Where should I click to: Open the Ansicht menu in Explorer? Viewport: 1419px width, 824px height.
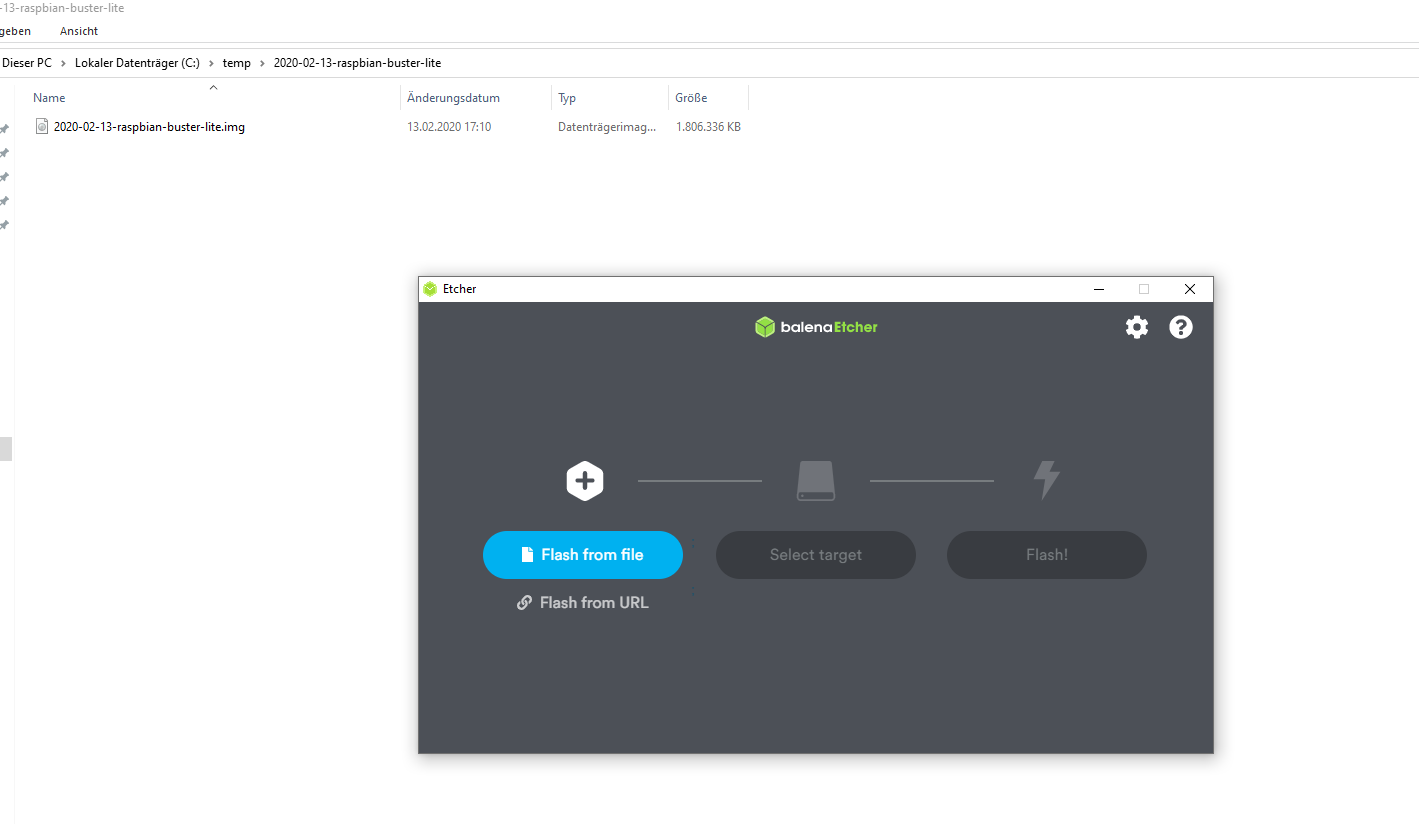pyautogui.click(x=79, y=31)
